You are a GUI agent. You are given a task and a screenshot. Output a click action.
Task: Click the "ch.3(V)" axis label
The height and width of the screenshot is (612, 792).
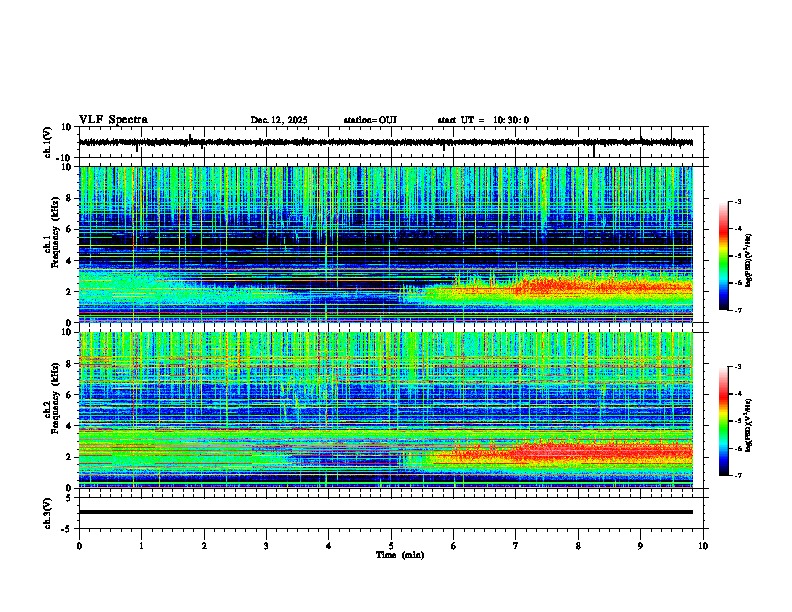coord(48,513)
